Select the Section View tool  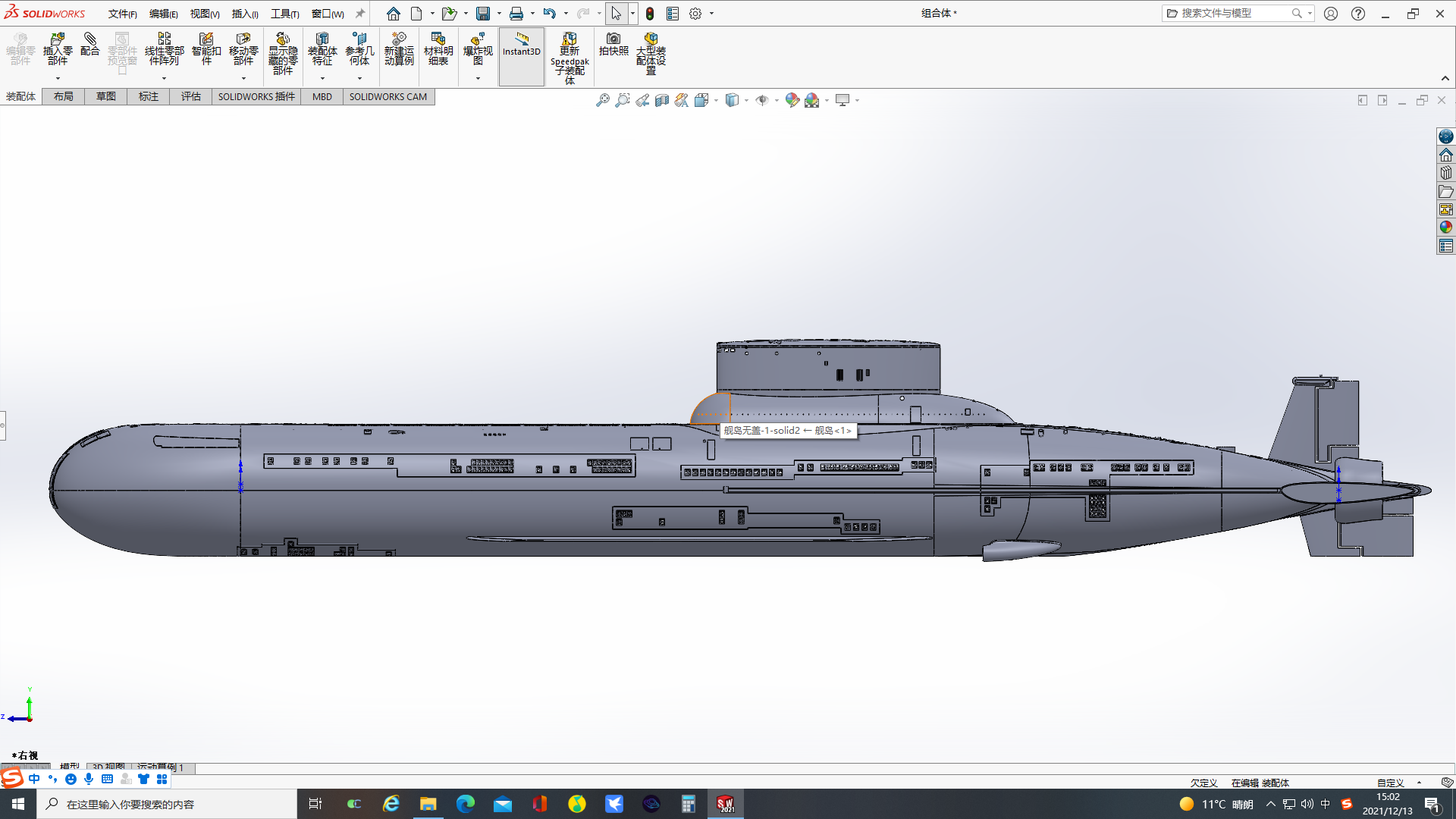pos(662,100)
